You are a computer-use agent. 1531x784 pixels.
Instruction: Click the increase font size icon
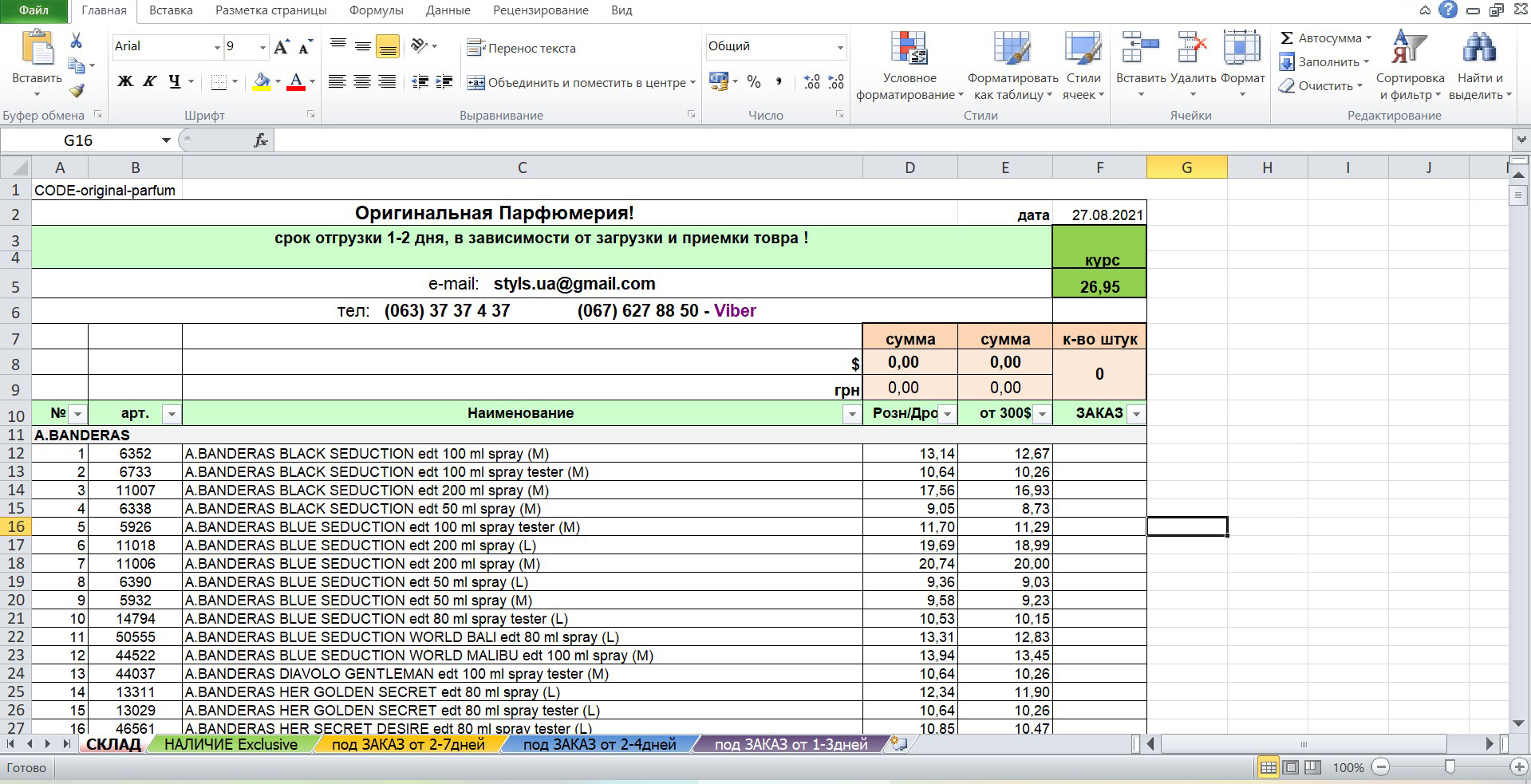tap(281, 47)
